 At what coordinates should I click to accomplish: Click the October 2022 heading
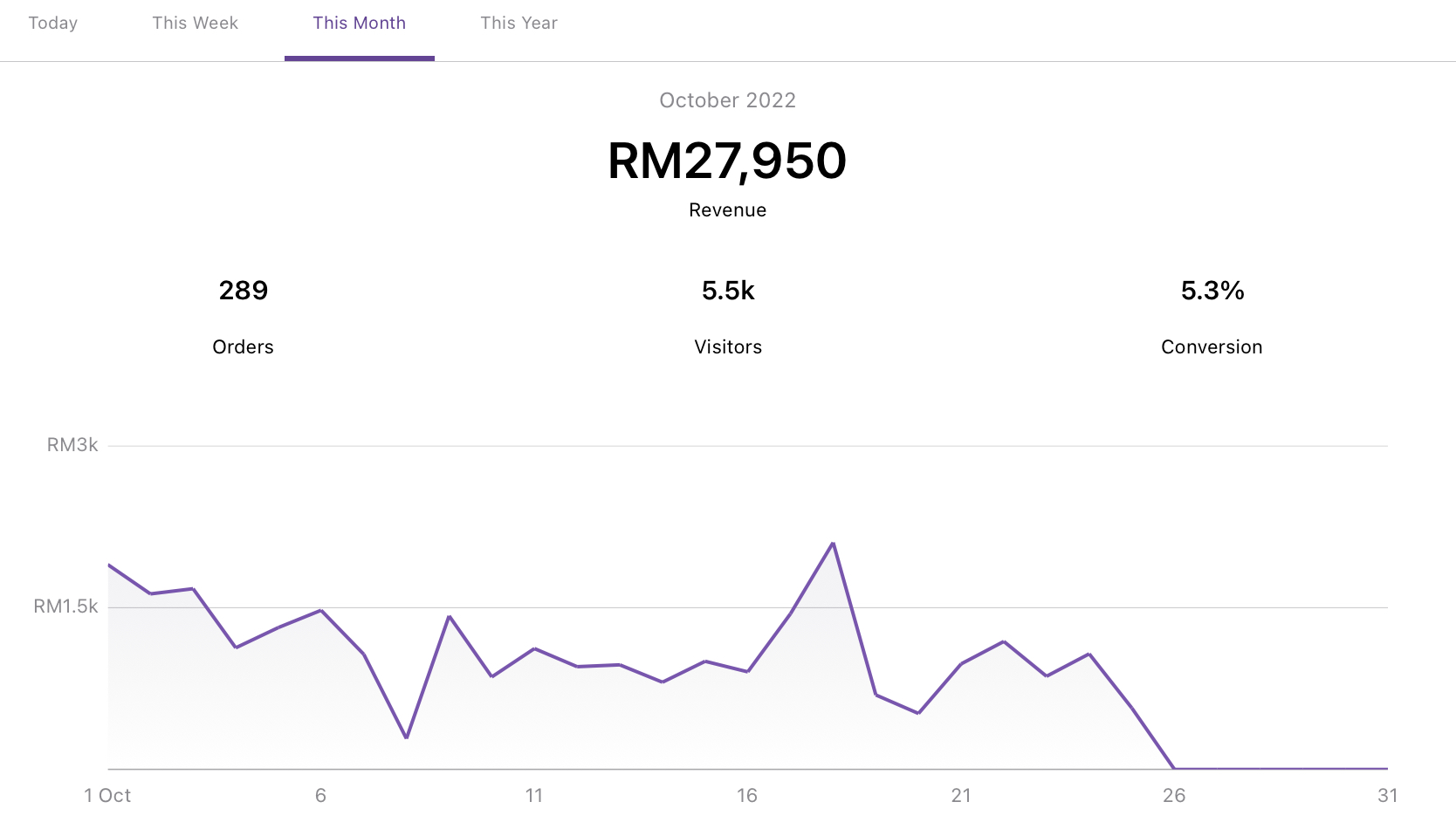(727, 100)
